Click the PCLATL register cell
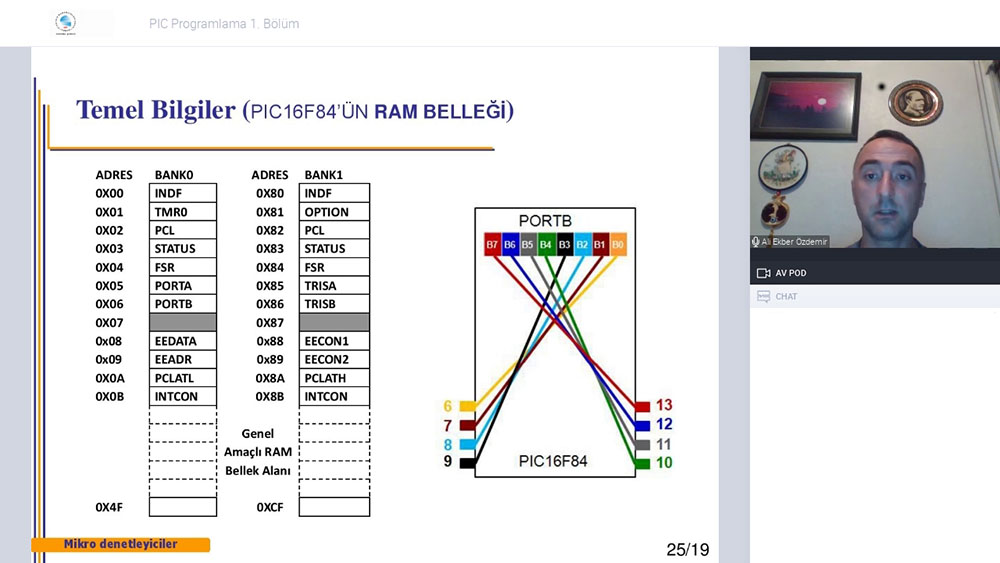1000x563 pixels. point(183,378)
